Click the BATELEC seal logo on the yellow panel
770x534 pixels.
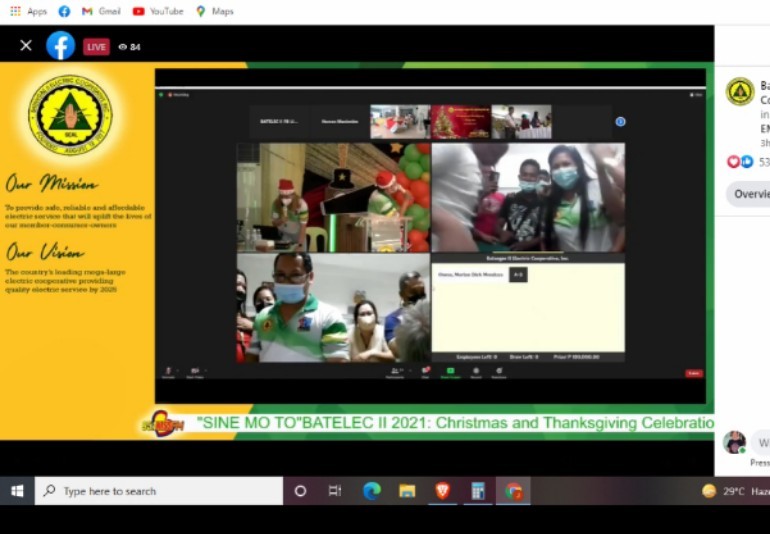point(70,115)
